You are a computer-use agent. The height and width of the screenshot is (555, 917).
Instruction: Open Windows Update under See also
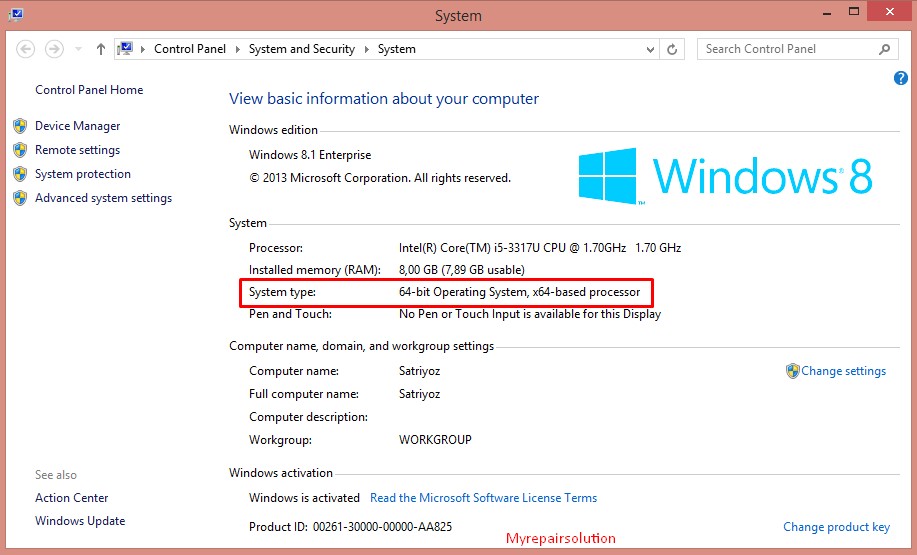click(x=80, y=520)
